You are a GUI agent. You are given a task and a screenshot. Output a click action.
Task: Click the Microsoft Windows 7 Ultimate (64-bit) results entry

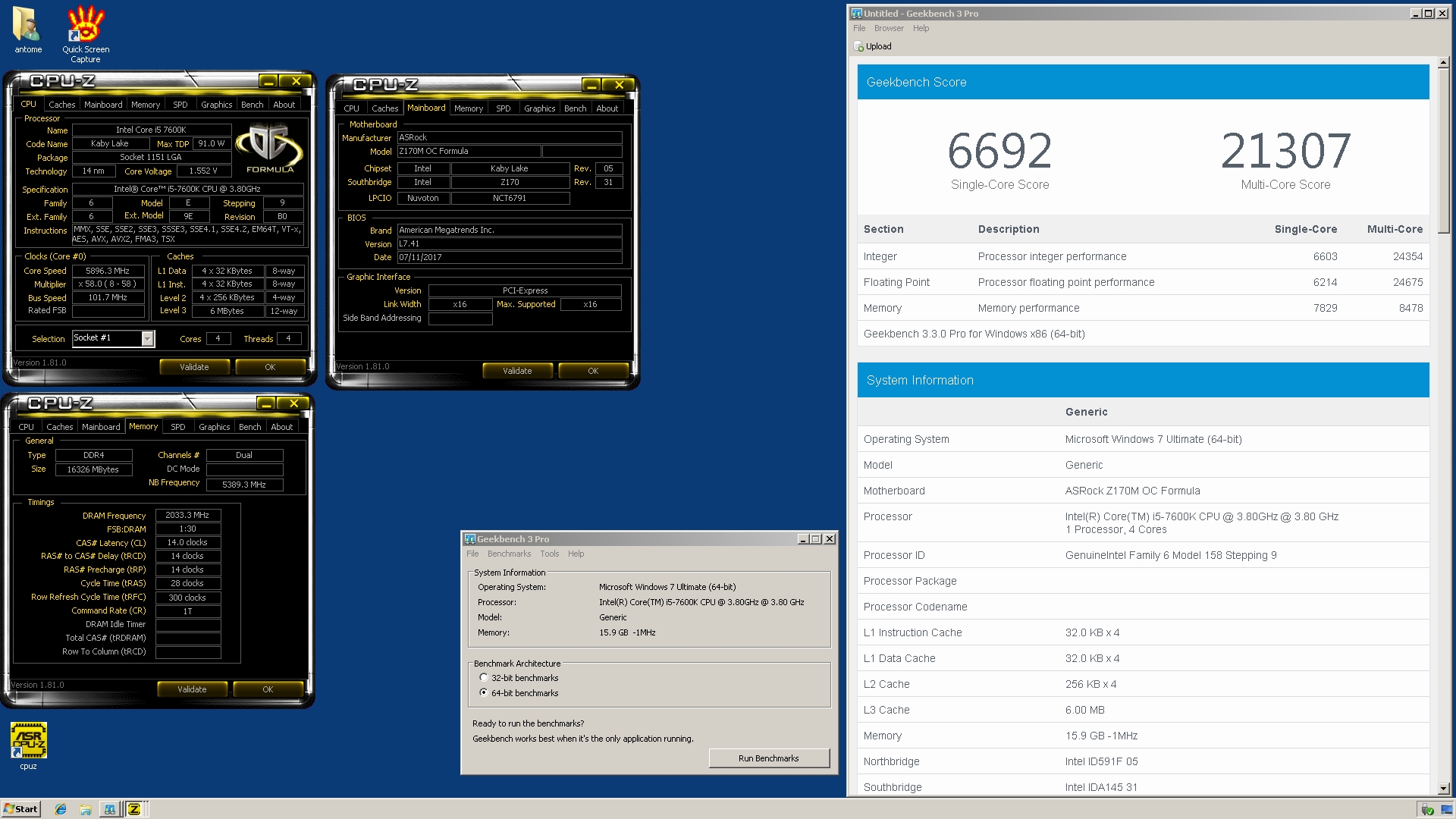(1153, 439)
